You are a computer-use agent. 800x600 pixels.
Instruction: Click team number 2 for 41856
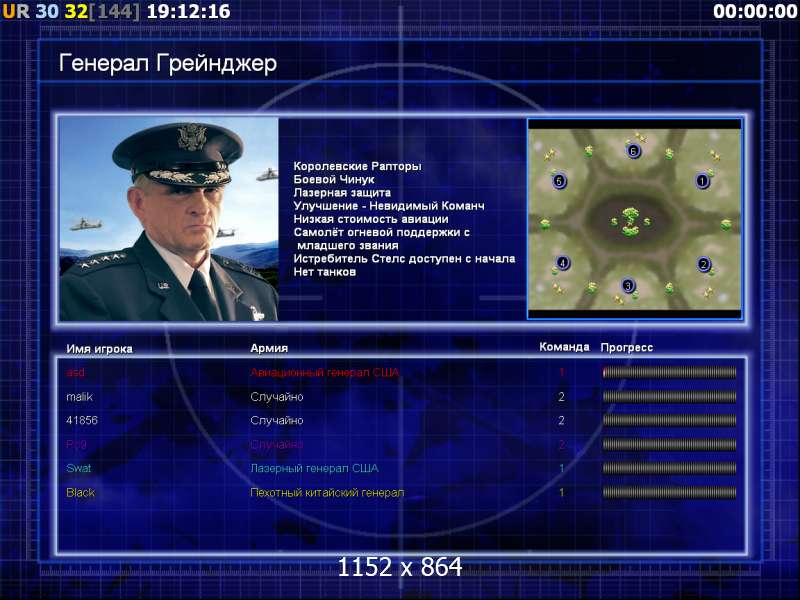tap(562, 420)
